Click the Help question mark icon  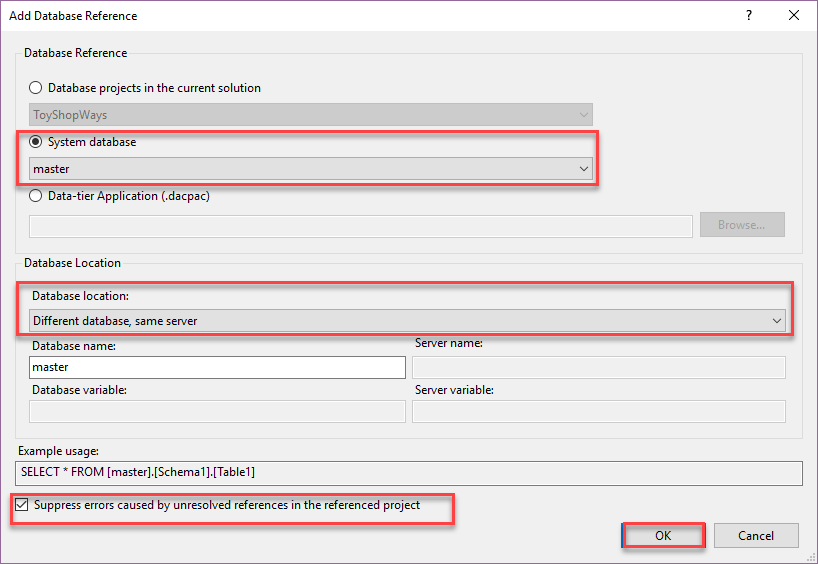(x=748, y=16)
